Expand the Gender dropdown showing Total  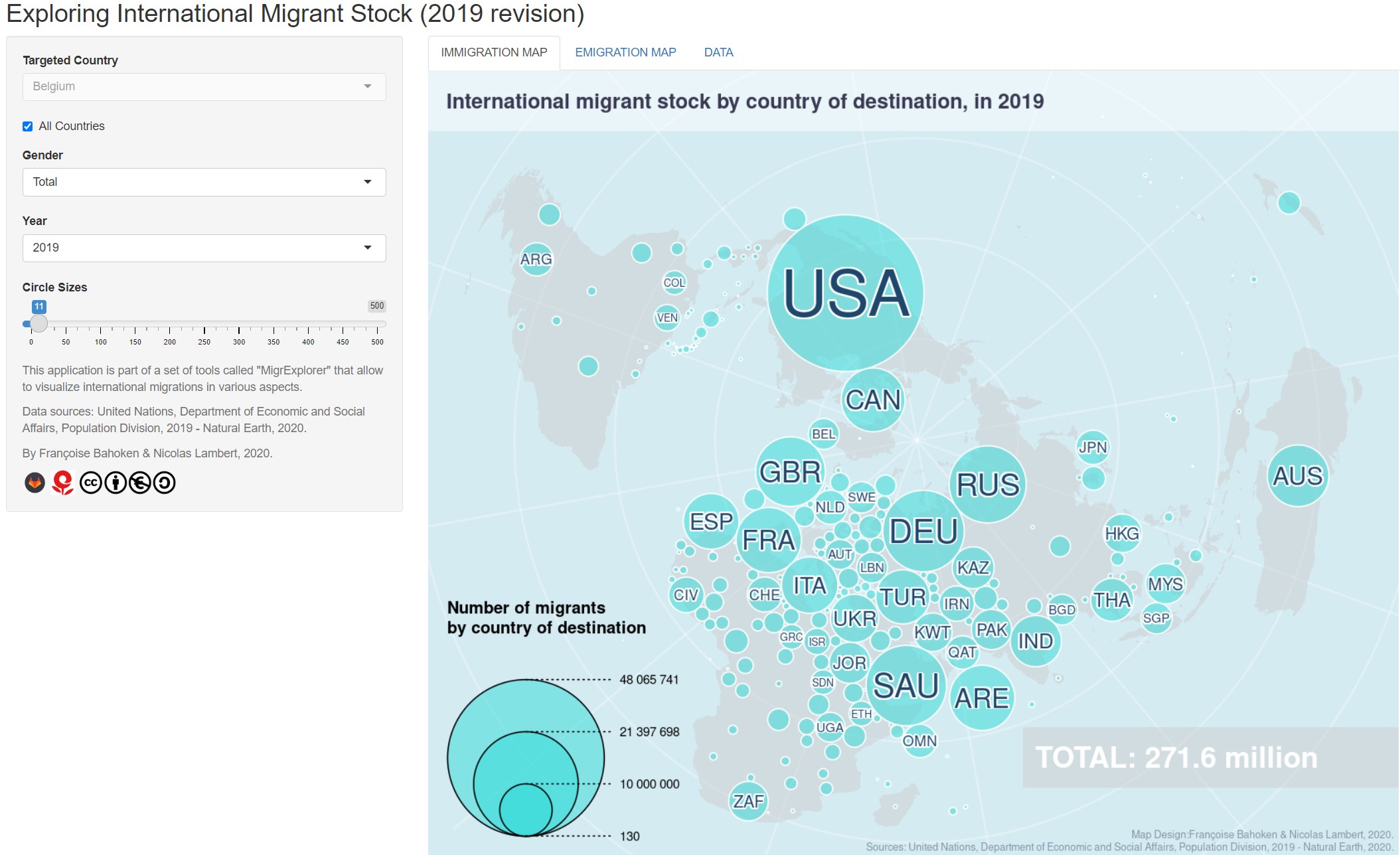204,182
